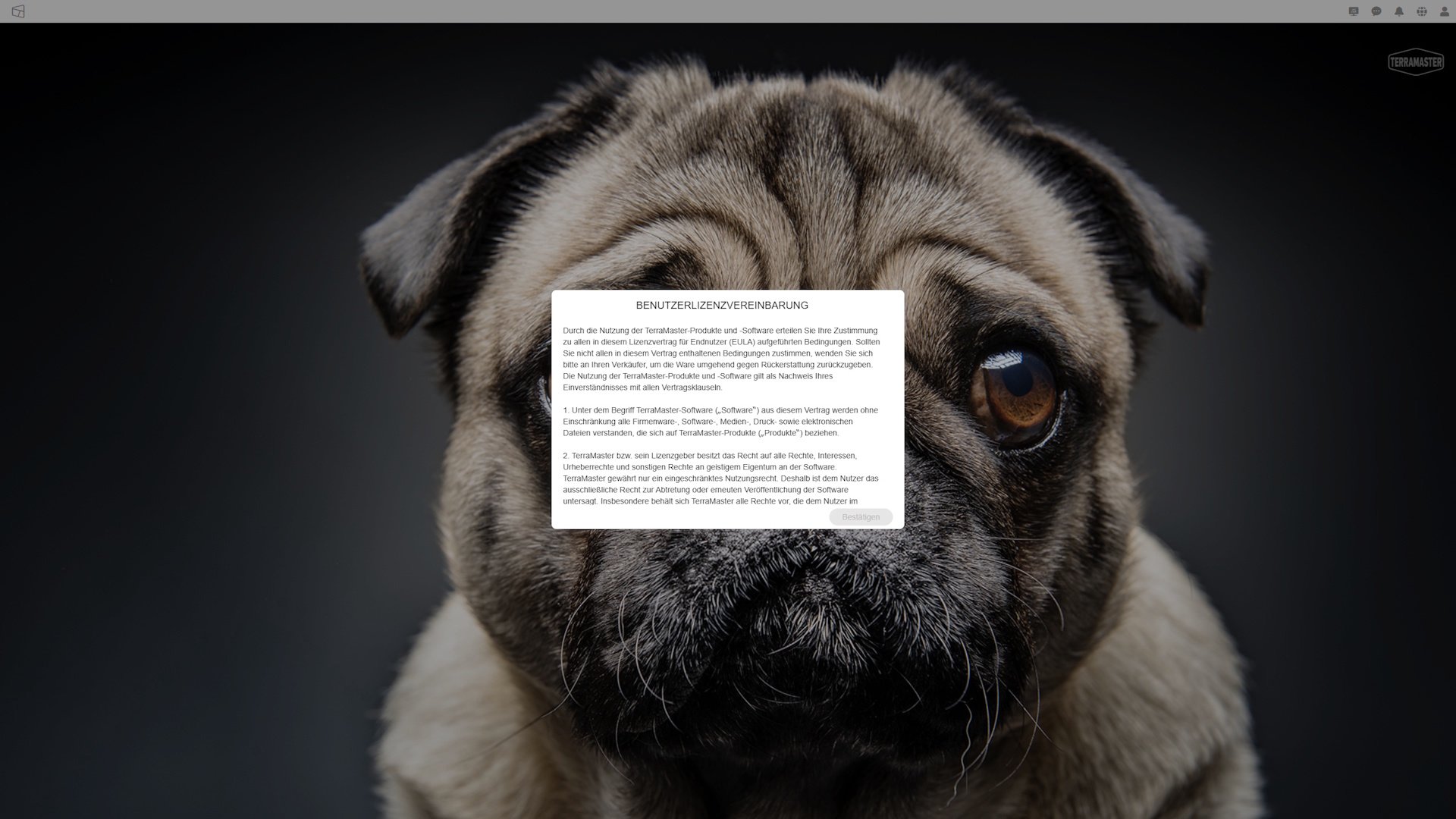Open the TOS main menu icon
The height and width of the screenshot is (819, 1456).
(18, 11)
